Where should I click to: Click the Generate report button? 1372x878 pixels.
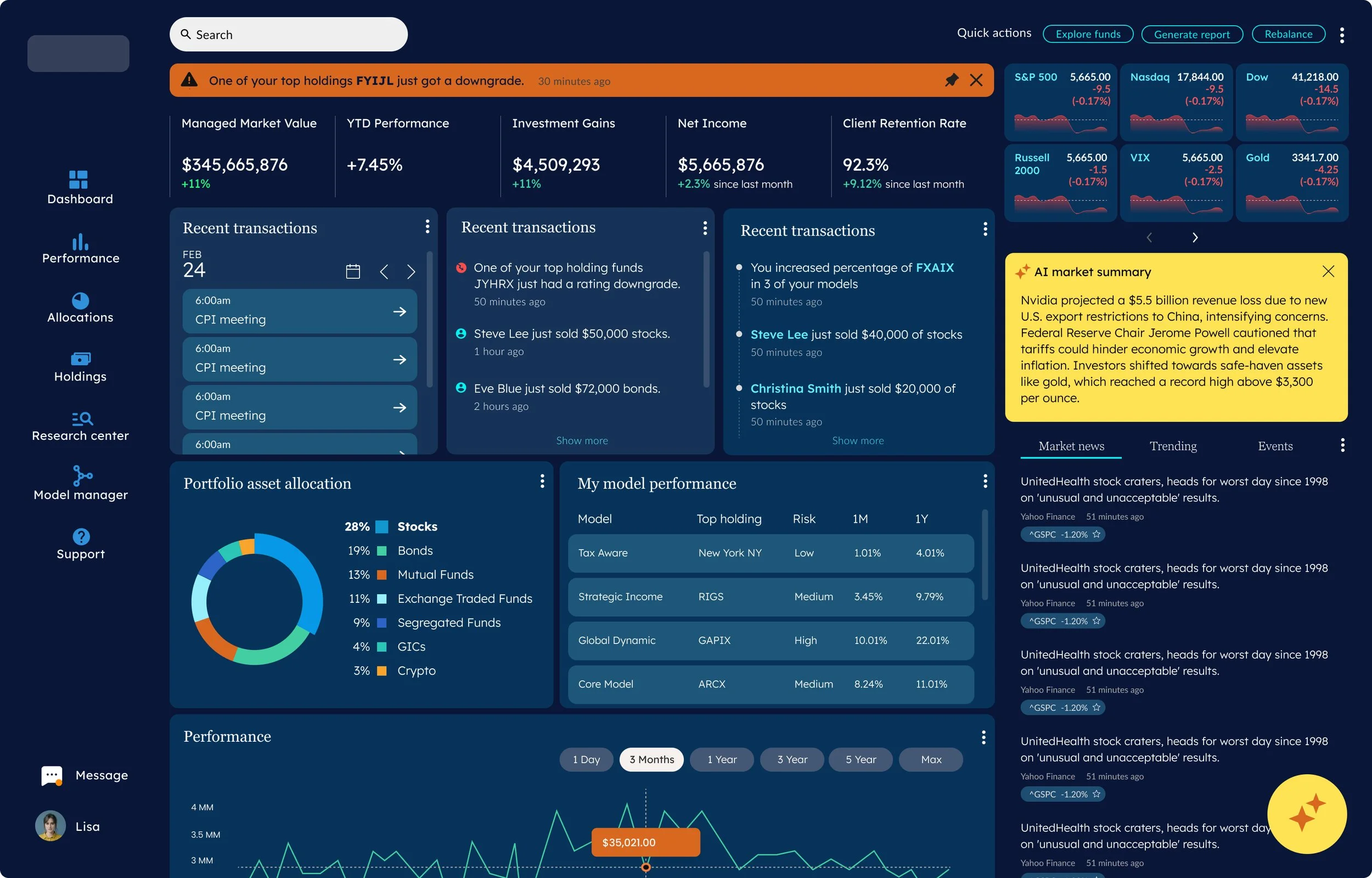[x=1191, y=34]
